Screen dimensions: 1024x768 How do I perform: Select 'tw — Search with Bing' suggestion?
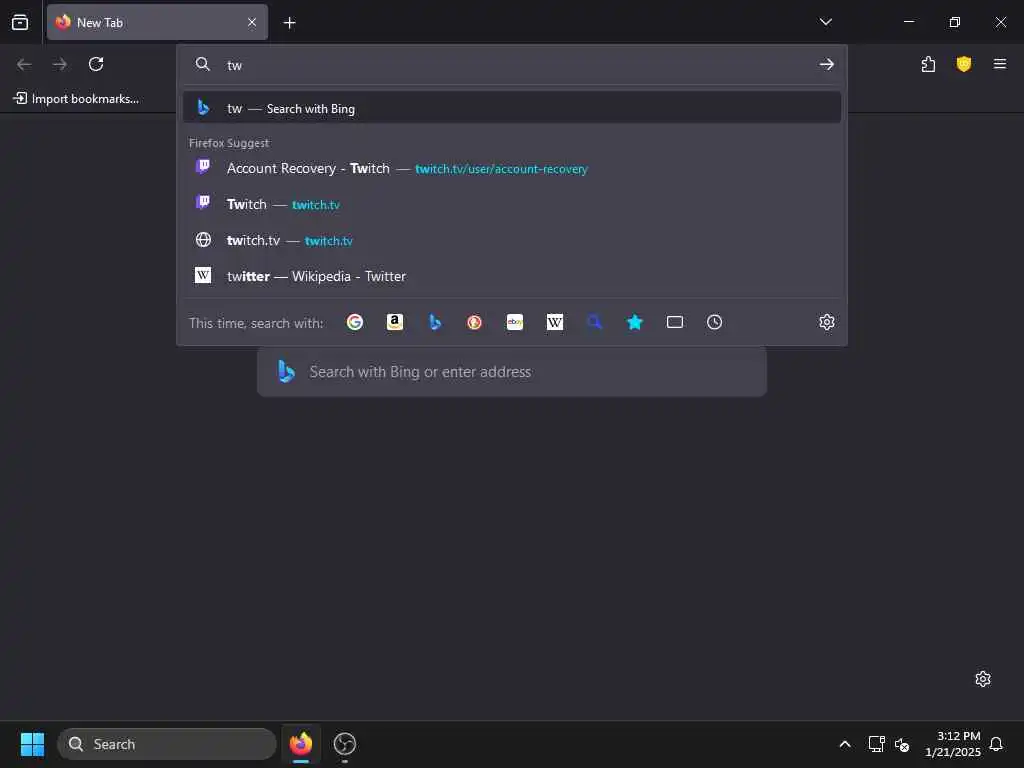click(x=512, y=108)
